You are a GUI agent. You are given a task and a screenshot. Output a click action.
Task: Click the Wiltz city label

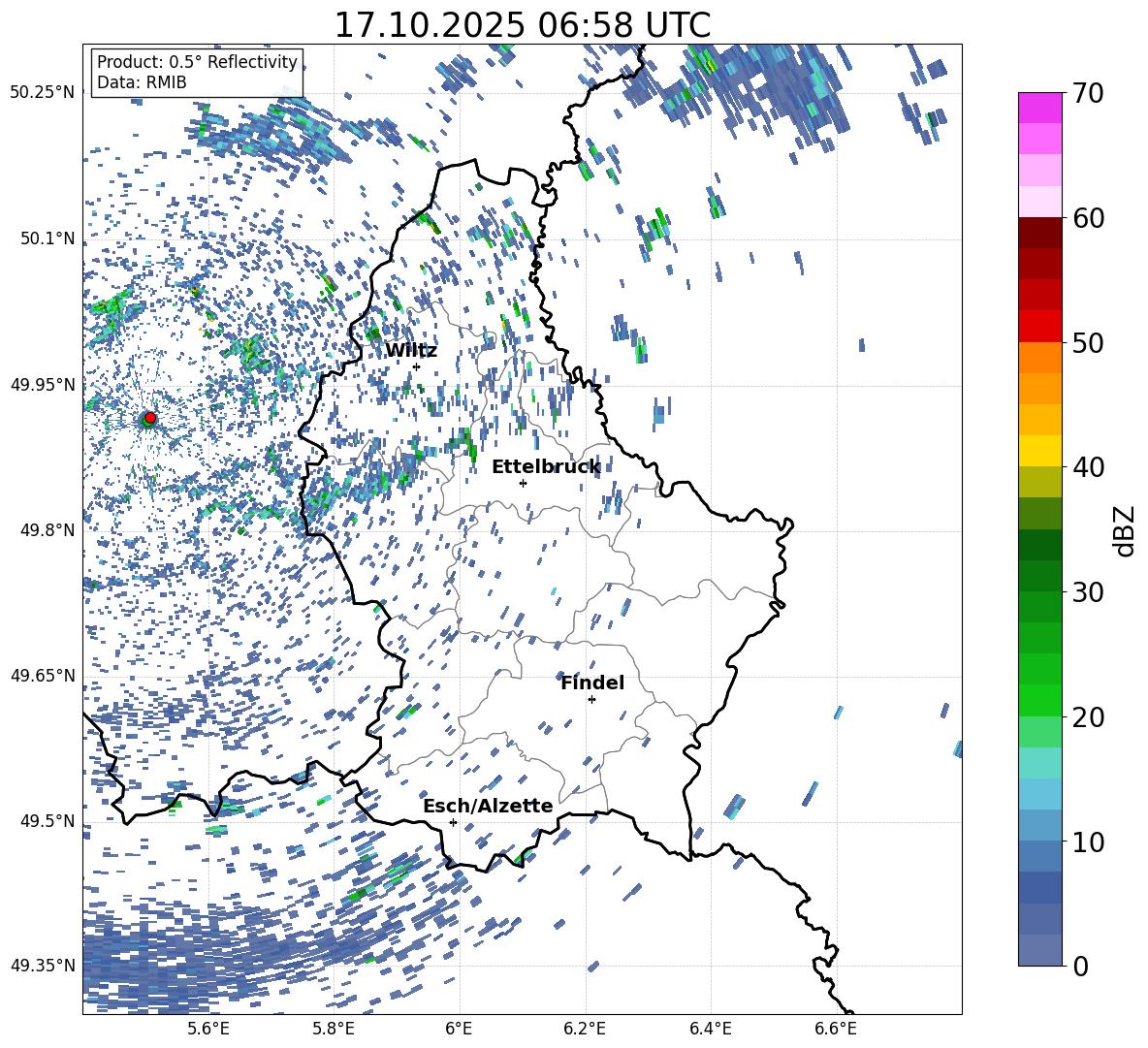coord(411,351)
